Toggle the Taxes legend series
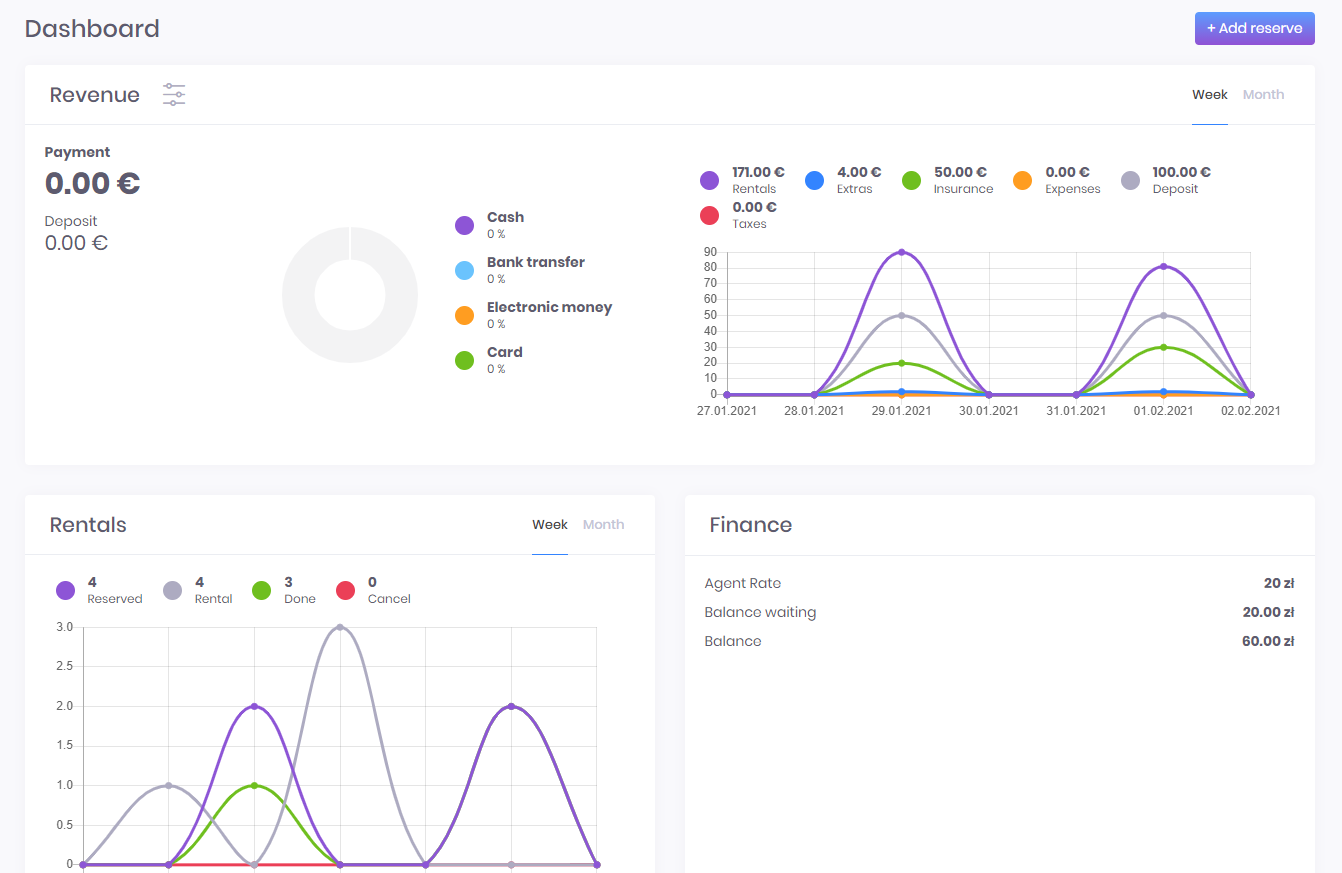 point(738,215)
